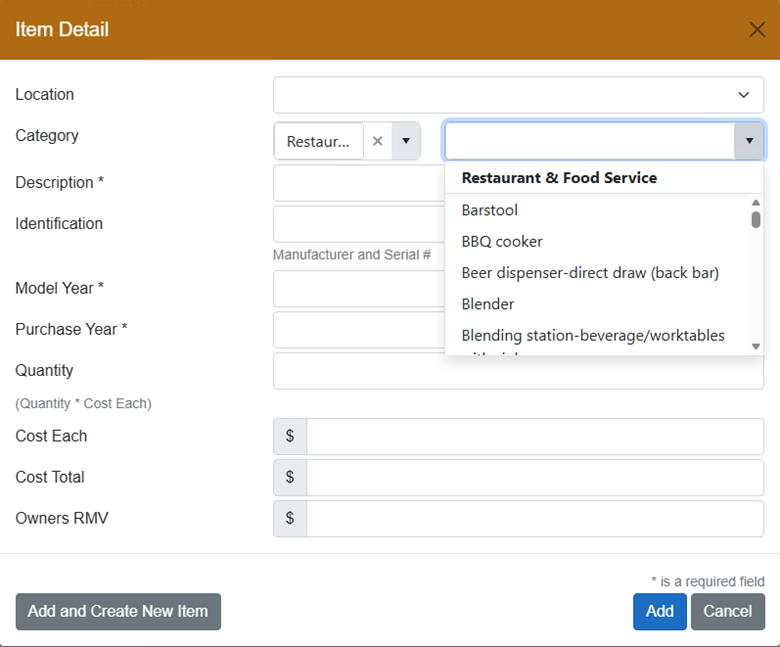780x647 pixels.
Task: Choose Blending station-beverage/worktables item
Action: coord(593,335)
